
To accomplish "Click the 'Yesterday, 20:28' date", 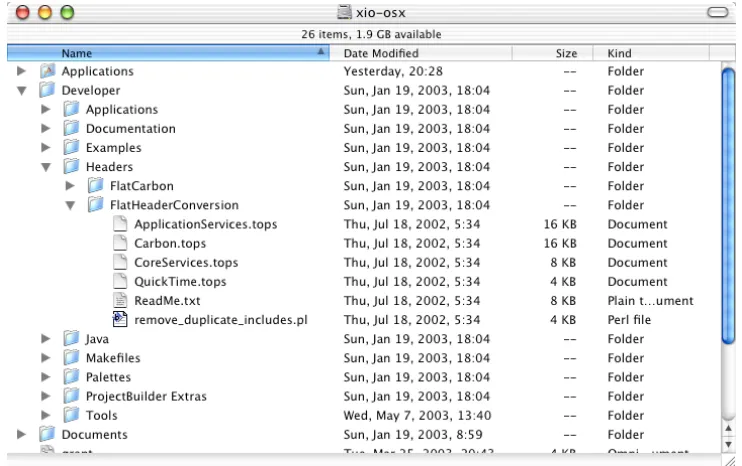I will pyautogui.click(x=393, y=71).
